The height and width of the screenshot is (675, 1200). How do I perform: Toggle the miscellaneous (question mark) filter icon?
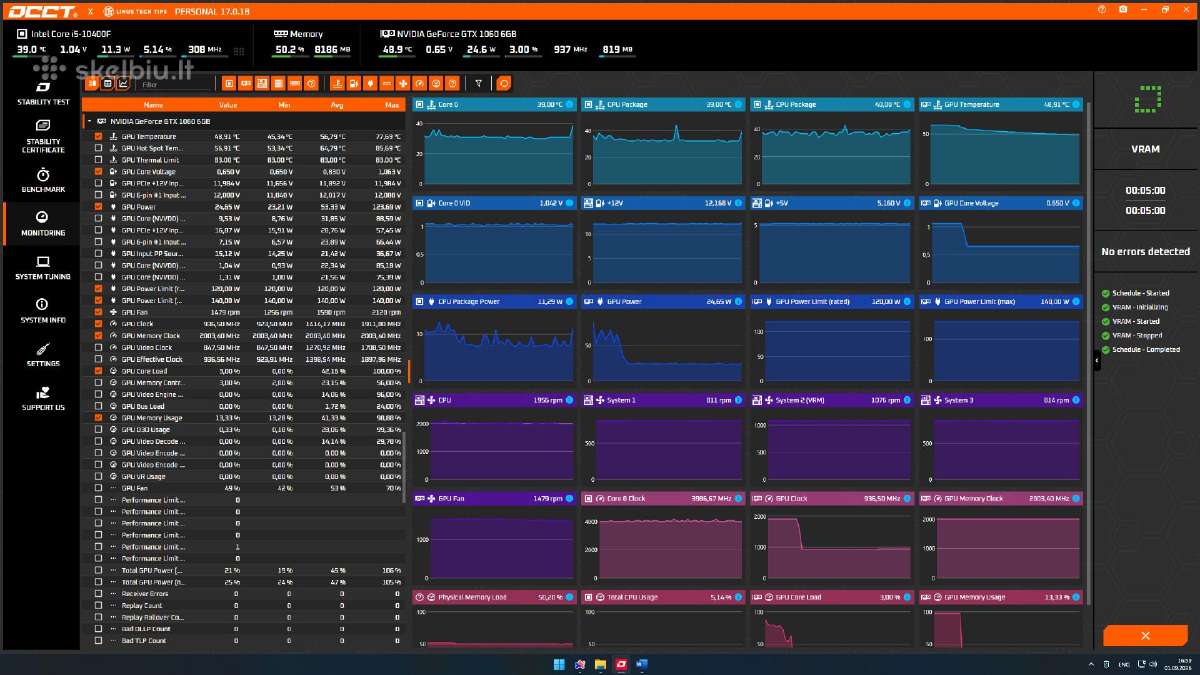pos(452,84)
